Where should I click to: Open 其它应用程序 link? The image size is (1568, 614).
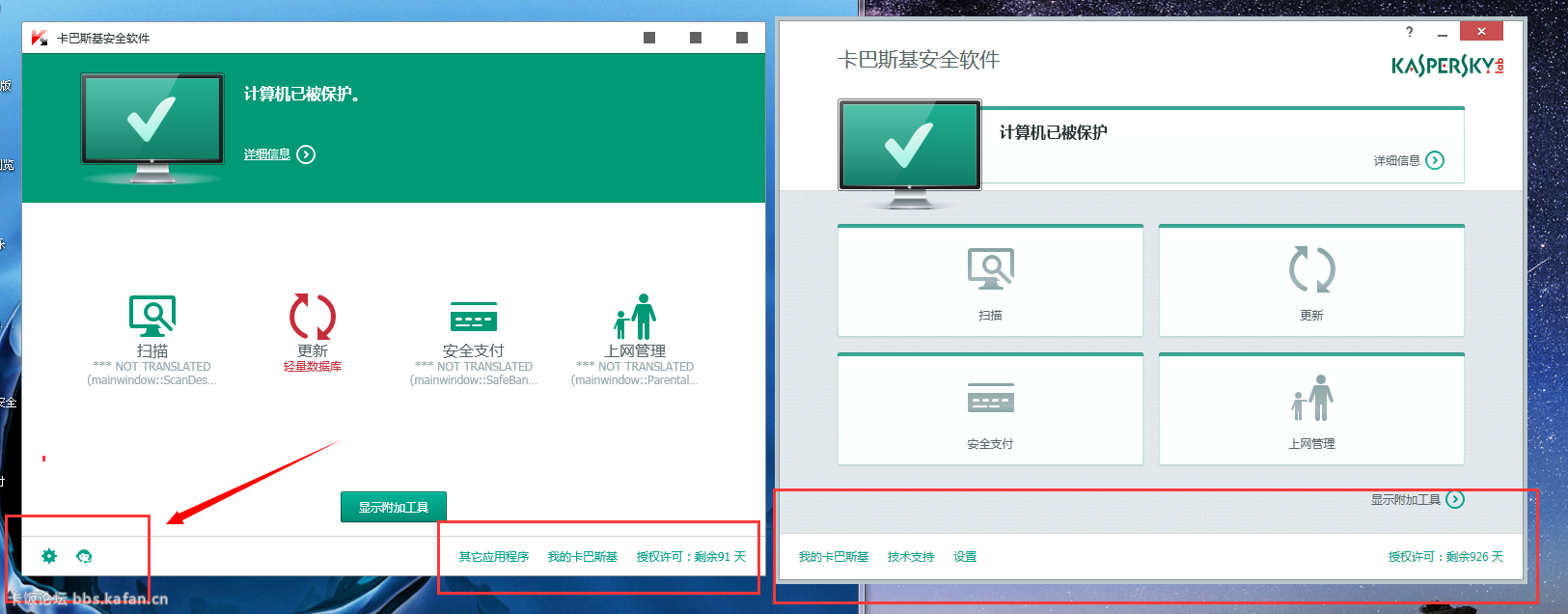coord(494,557)
